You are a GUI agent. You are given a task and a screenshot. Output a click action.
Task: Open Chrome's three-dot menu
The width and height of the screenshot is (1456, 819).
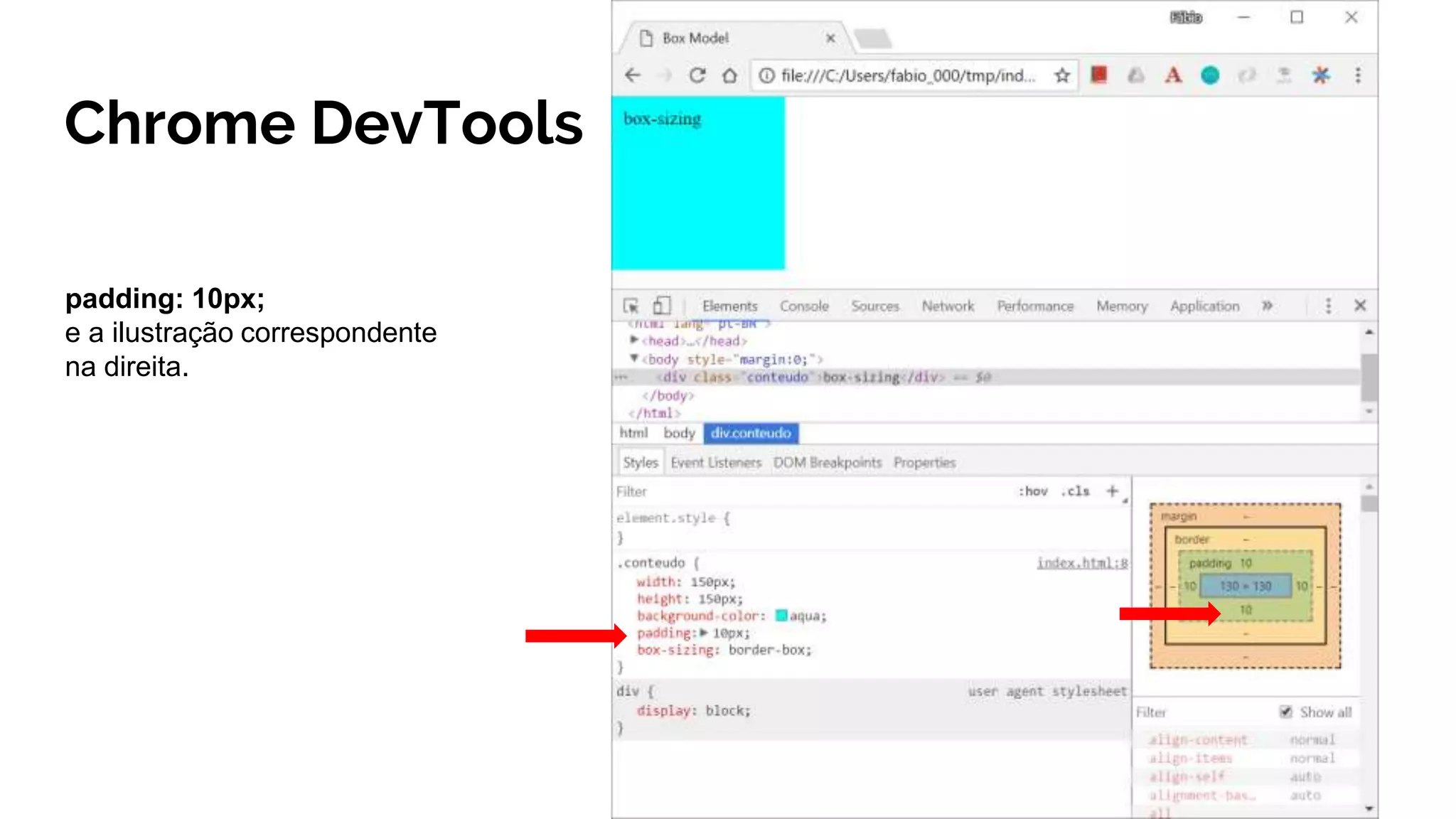[1358, 75]
